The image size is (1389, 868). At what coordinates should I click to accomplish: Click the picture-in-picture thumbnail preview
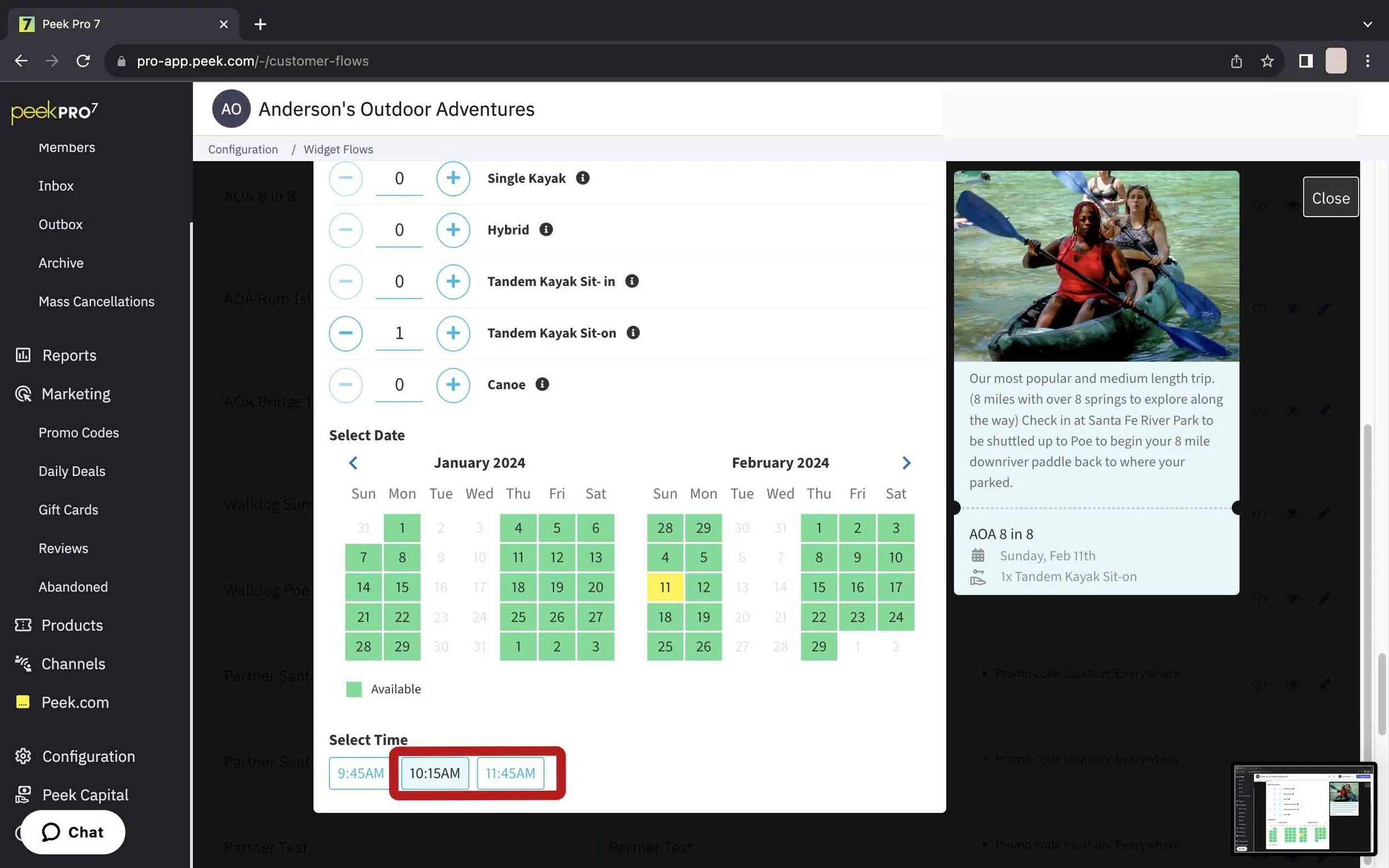(x=1303, y=808)
